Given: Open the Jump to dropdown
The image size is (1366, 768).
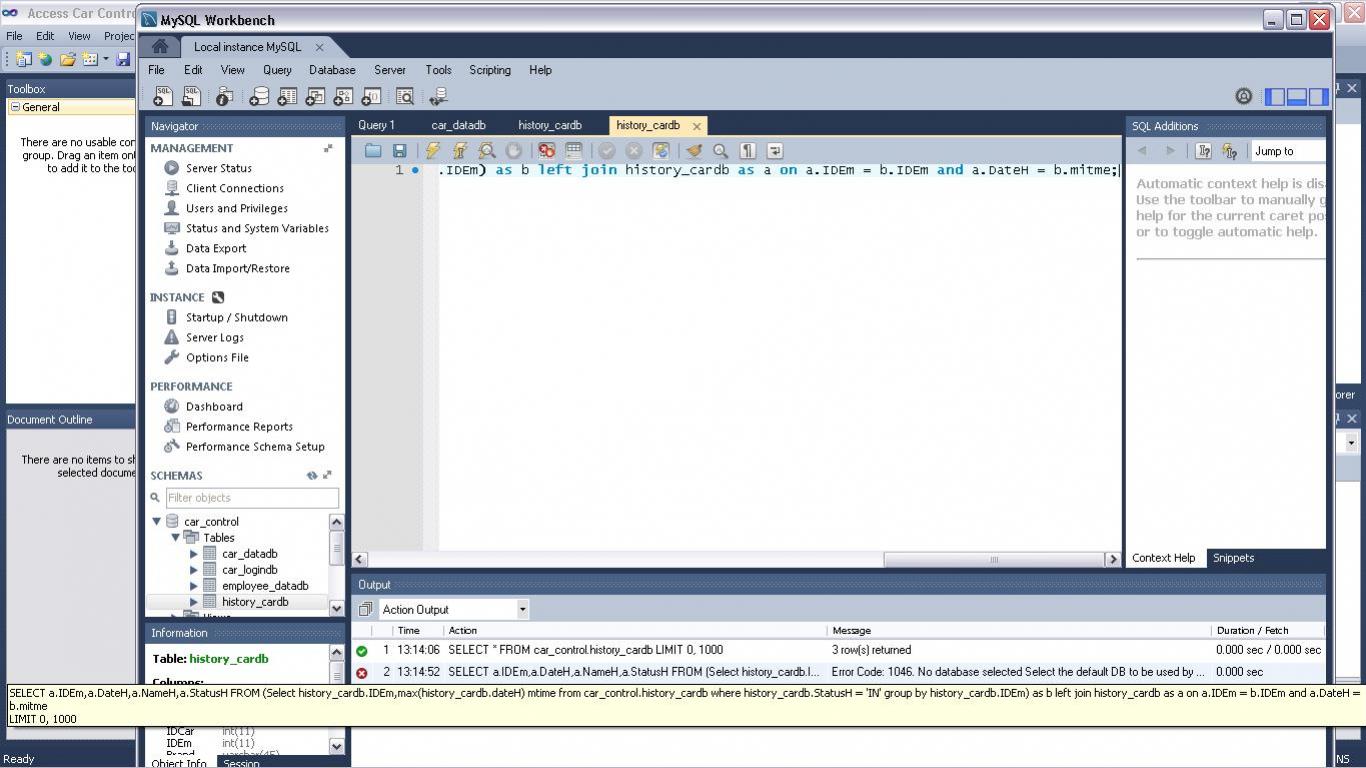Looking at the screenshot, I should (1288, 151).
